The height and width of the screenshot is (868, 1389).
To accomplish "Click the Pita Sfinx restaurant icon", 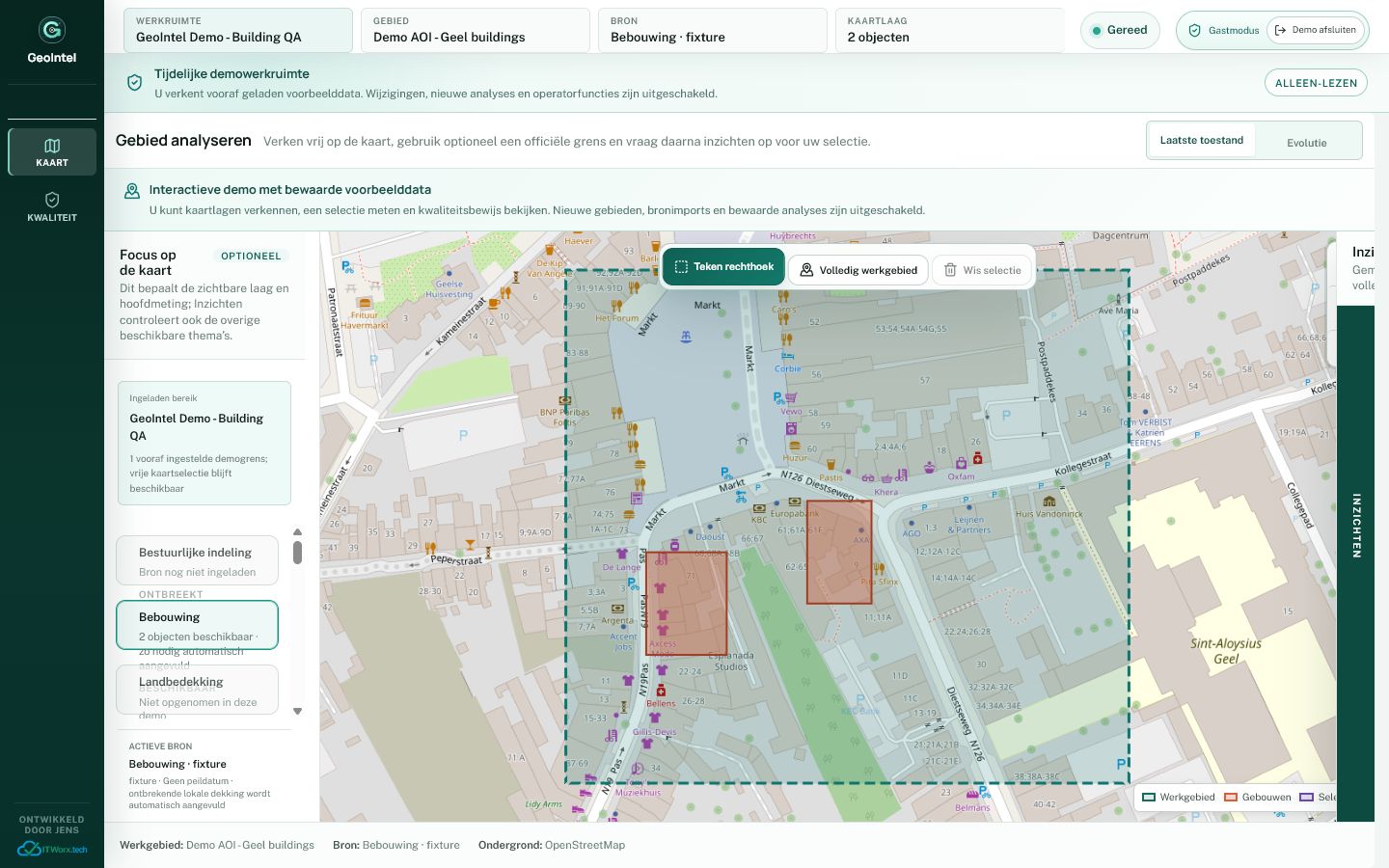I will [879, 569].
